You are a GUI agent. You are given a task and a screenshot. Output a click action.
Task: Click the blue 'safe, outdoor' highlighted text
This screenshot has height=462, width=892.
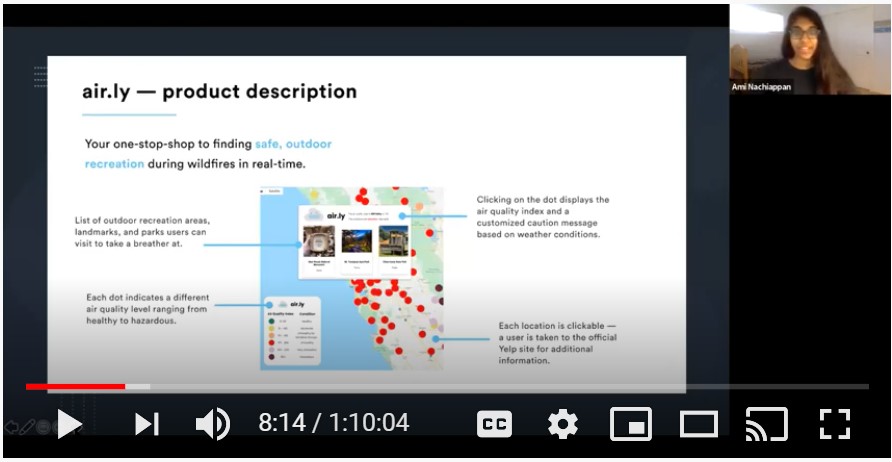(x=293, y=144)
